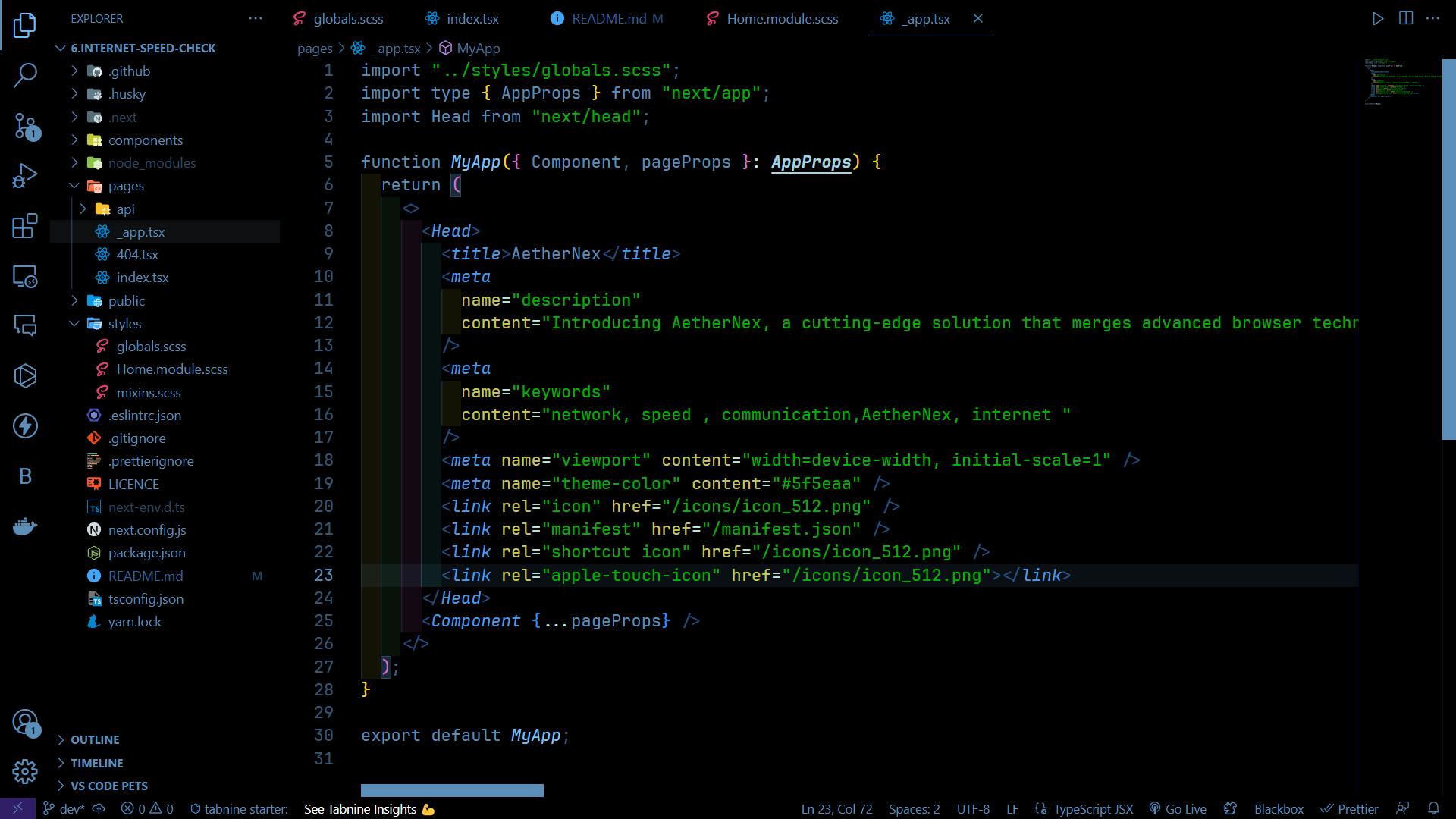Collapse the styles folder
Image resolution: width=1456 pixels, height=819 pixels.
(124, 324)
